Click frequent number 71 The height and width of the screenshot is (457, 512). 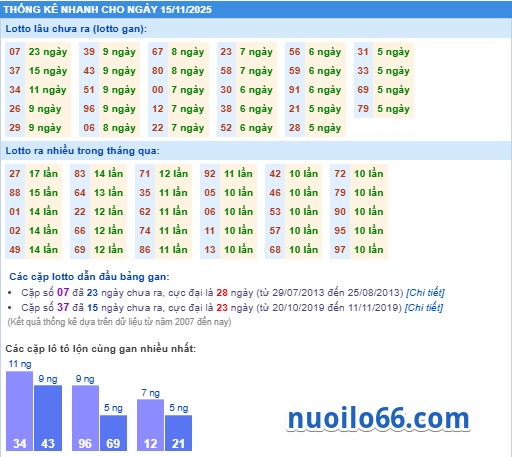145,174
